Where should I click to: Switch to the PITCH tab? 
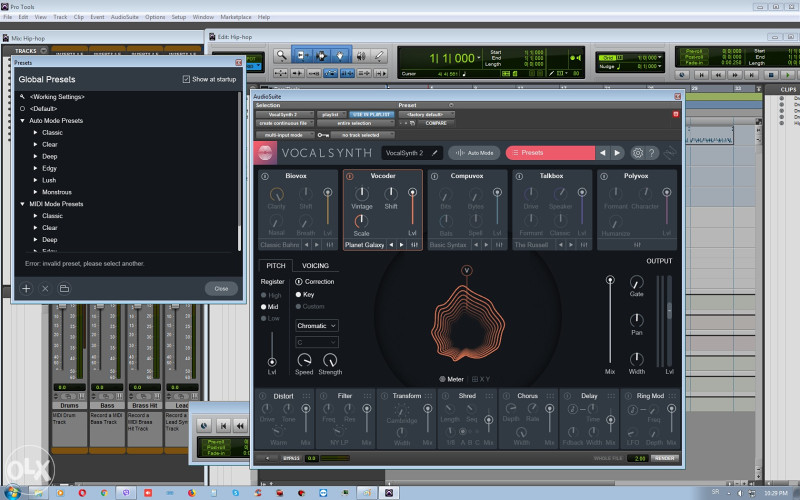[276, 266]
